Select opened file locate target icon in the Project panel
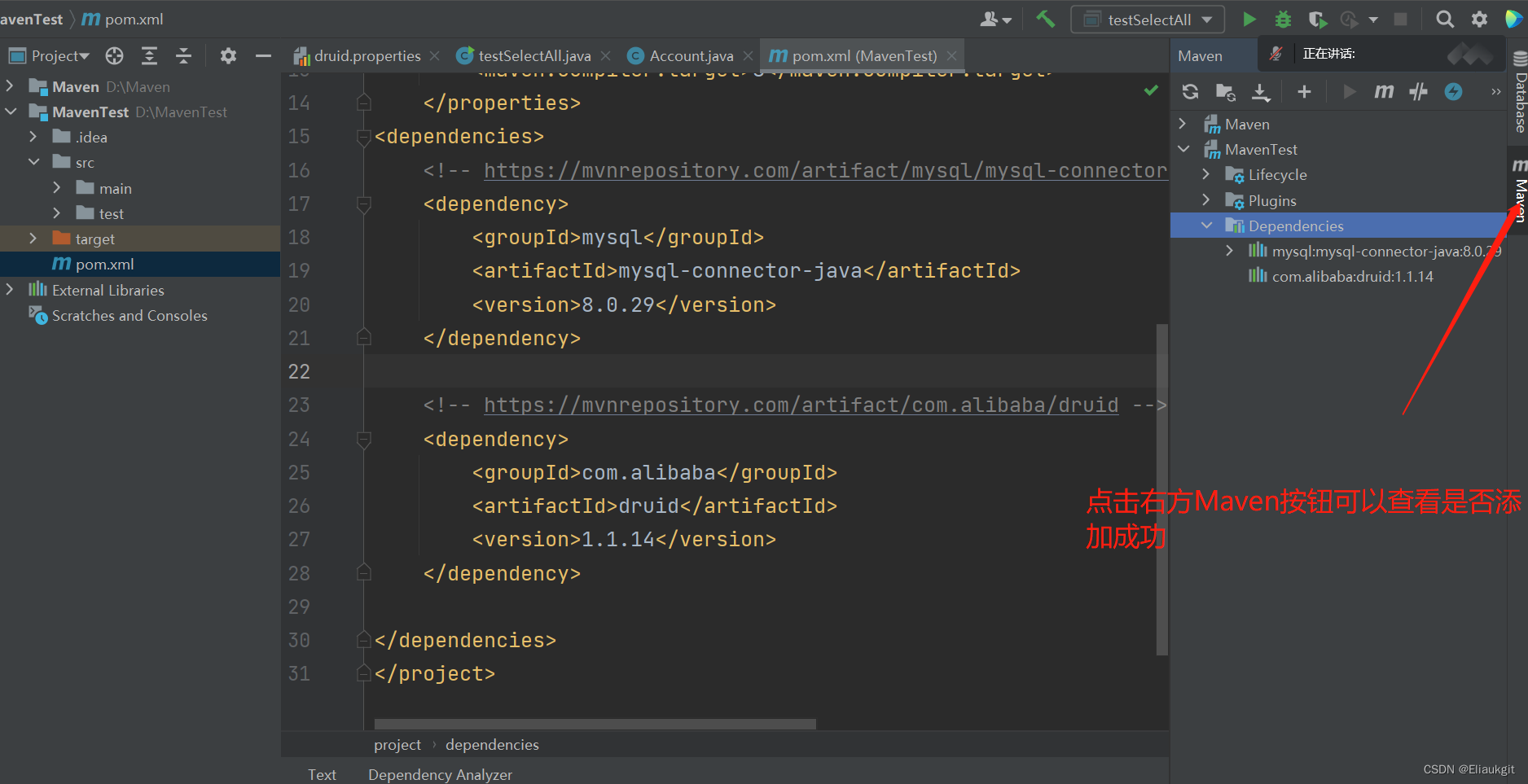1528x784 pixels. pyautogui.click(x=115, y=55)
